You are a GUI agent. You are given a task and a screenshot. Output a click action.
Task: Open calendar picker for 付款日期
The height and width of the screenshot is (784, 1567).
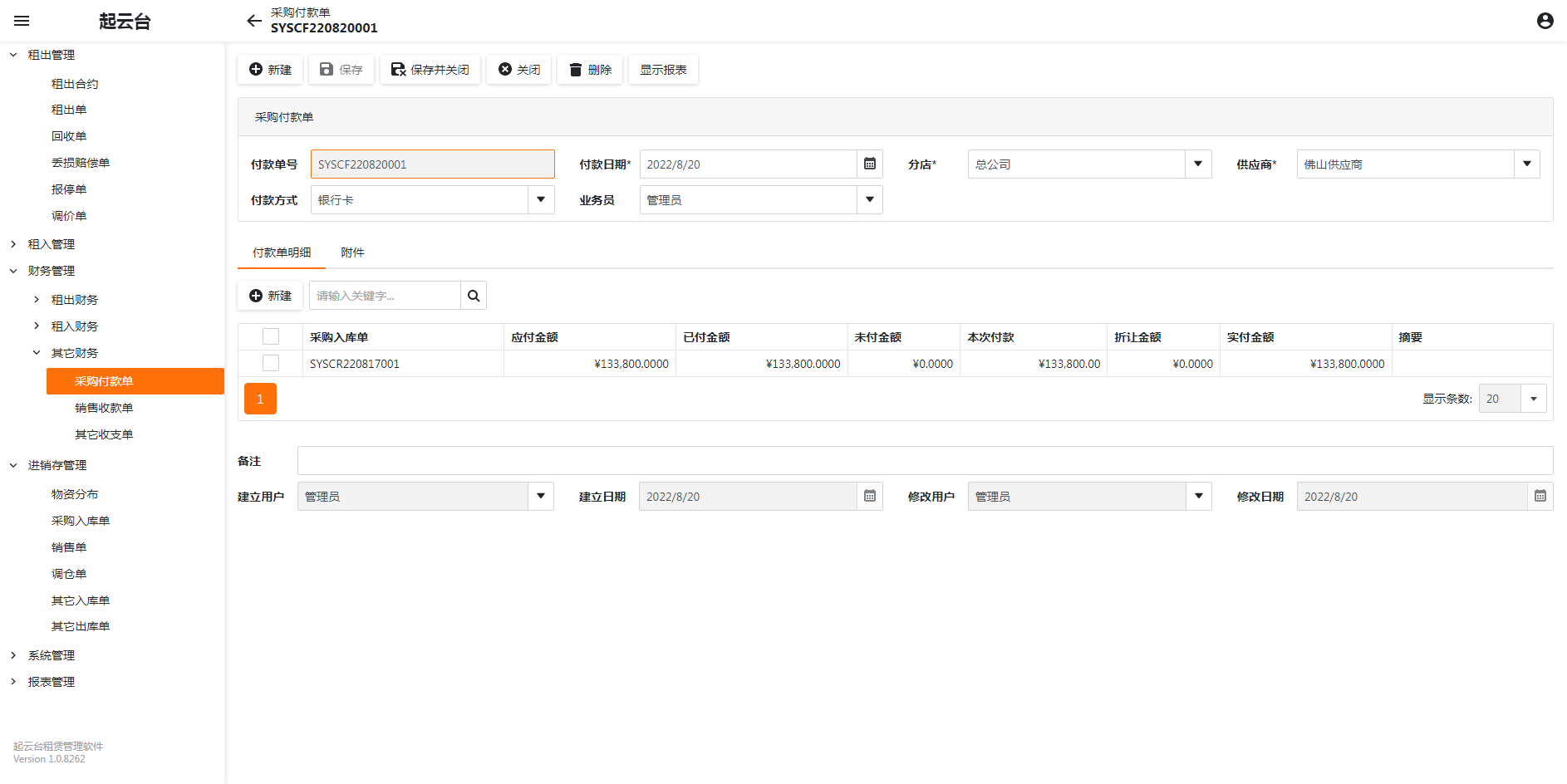[869, 164]
